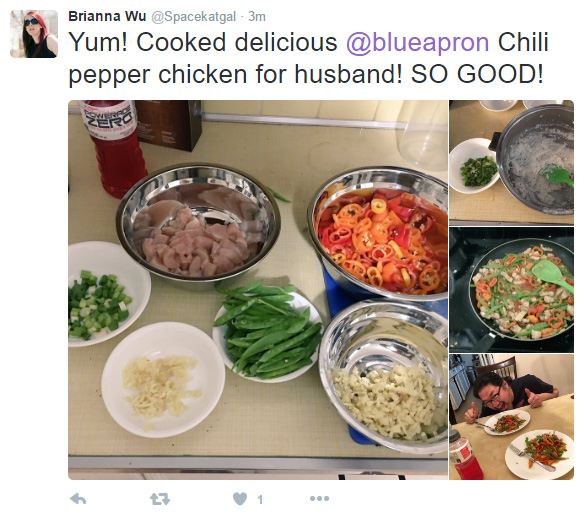Click the snap peas plate in photo

[267, 331]
